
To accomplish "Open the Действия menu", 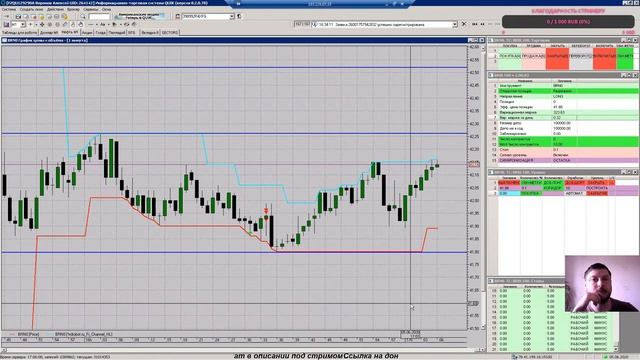I will 55,9.
